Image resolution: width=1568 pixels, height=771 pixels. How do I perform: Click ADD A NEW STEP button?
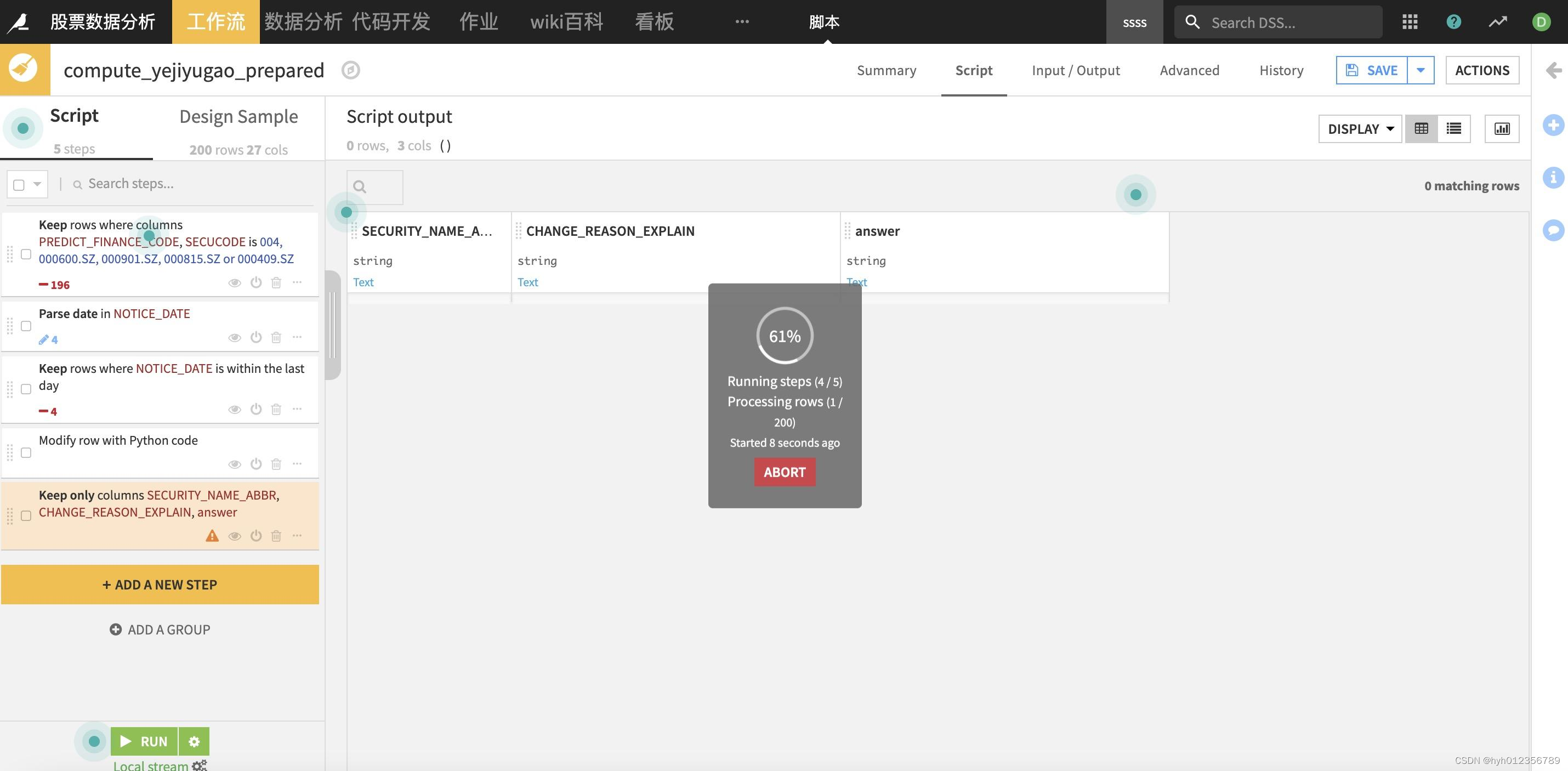[160, 585]
